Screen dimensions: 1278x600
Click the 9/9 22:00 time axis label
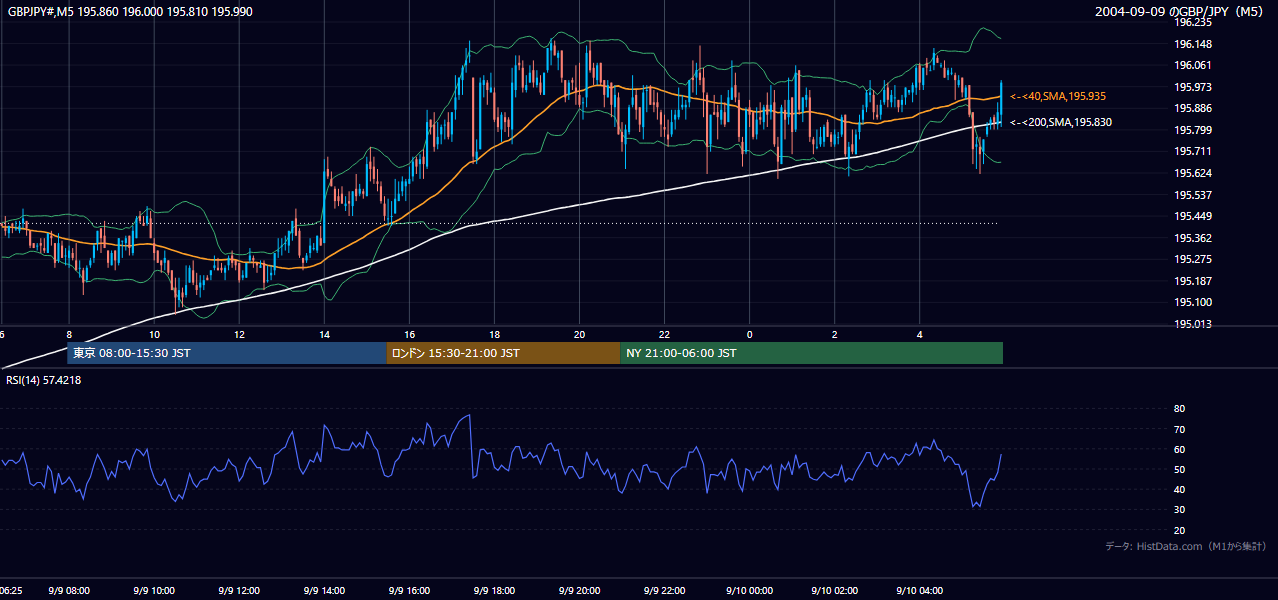(x=664, y=591)
